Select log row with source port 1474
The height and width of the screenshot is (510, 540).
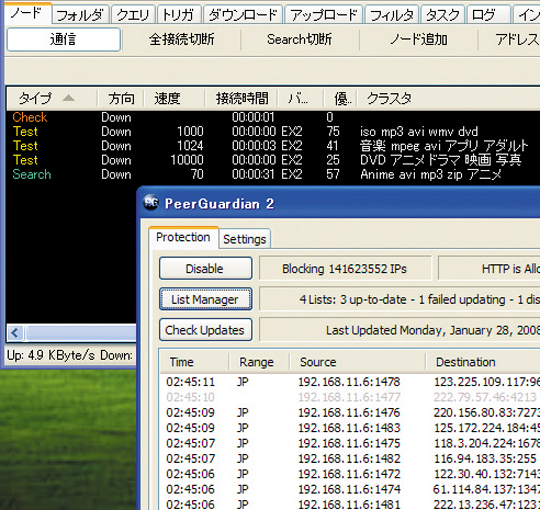click(350, 489)
